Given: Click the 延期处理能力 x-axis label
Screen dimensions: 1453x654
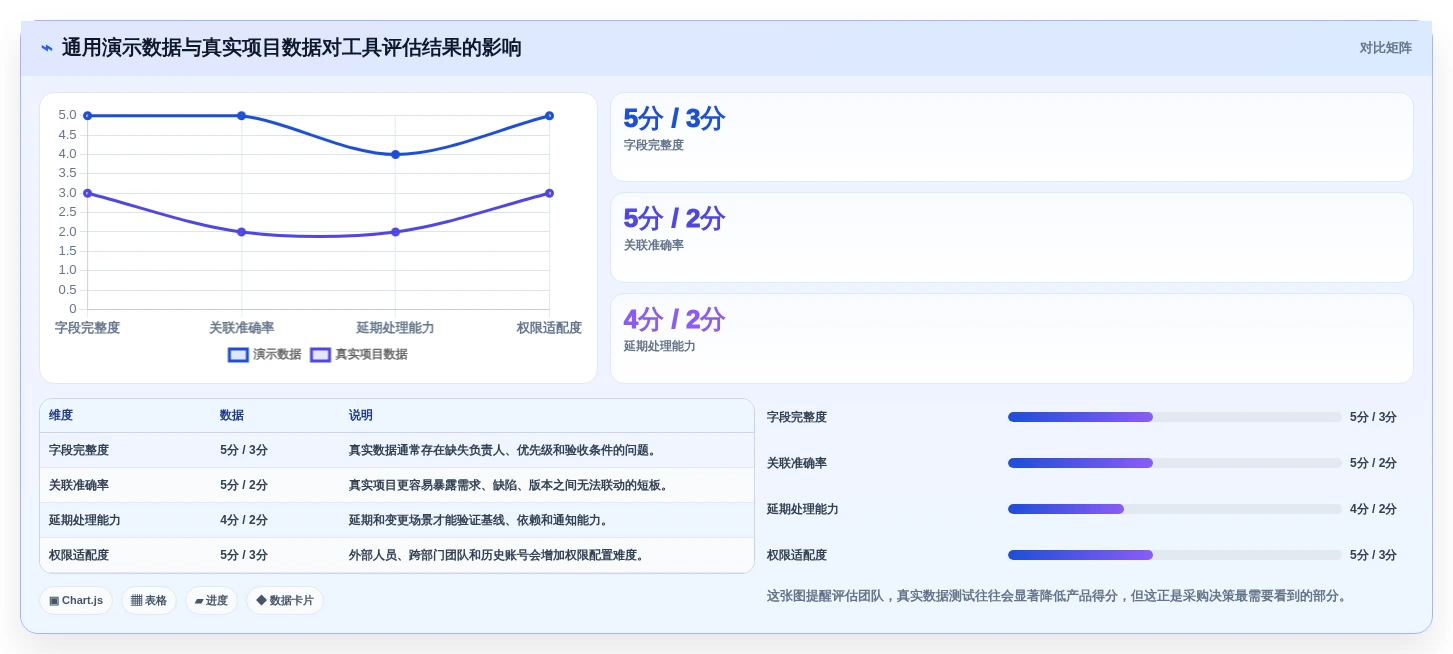Looking at the screenshot, I should point(395,328).
